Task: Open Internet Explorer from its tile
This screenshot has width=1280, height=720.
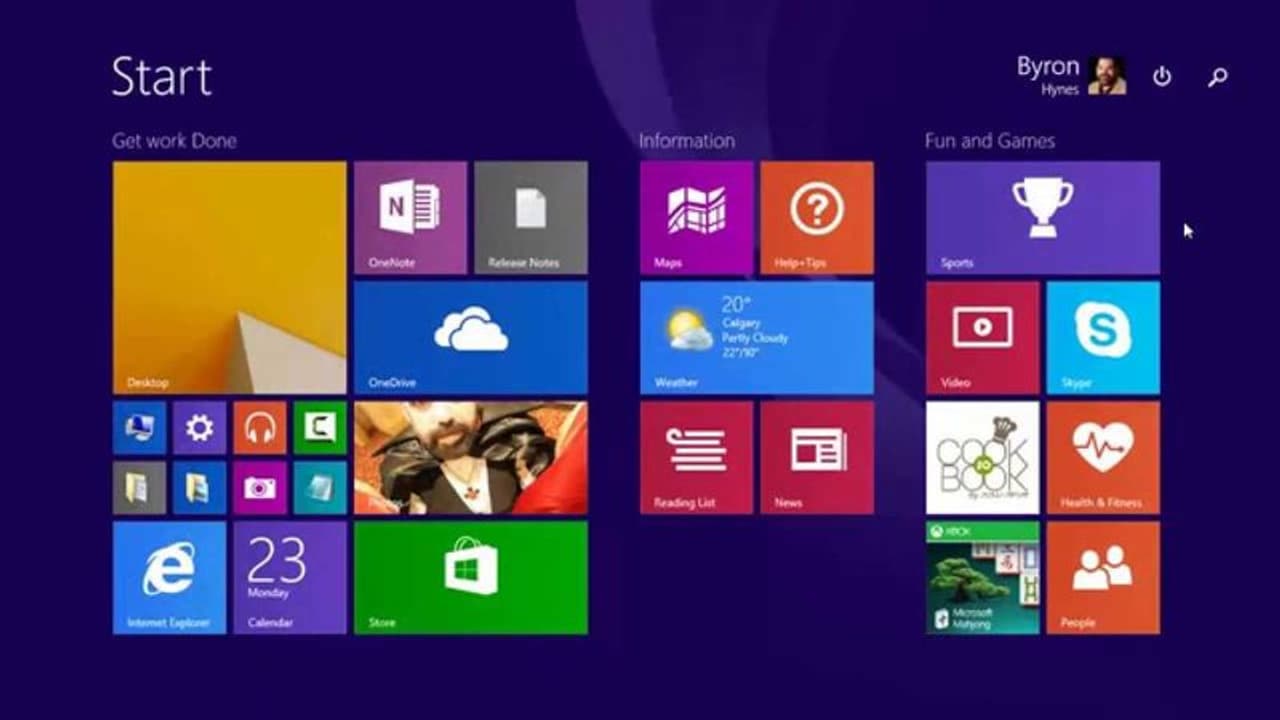Action: tap(169, 577)
